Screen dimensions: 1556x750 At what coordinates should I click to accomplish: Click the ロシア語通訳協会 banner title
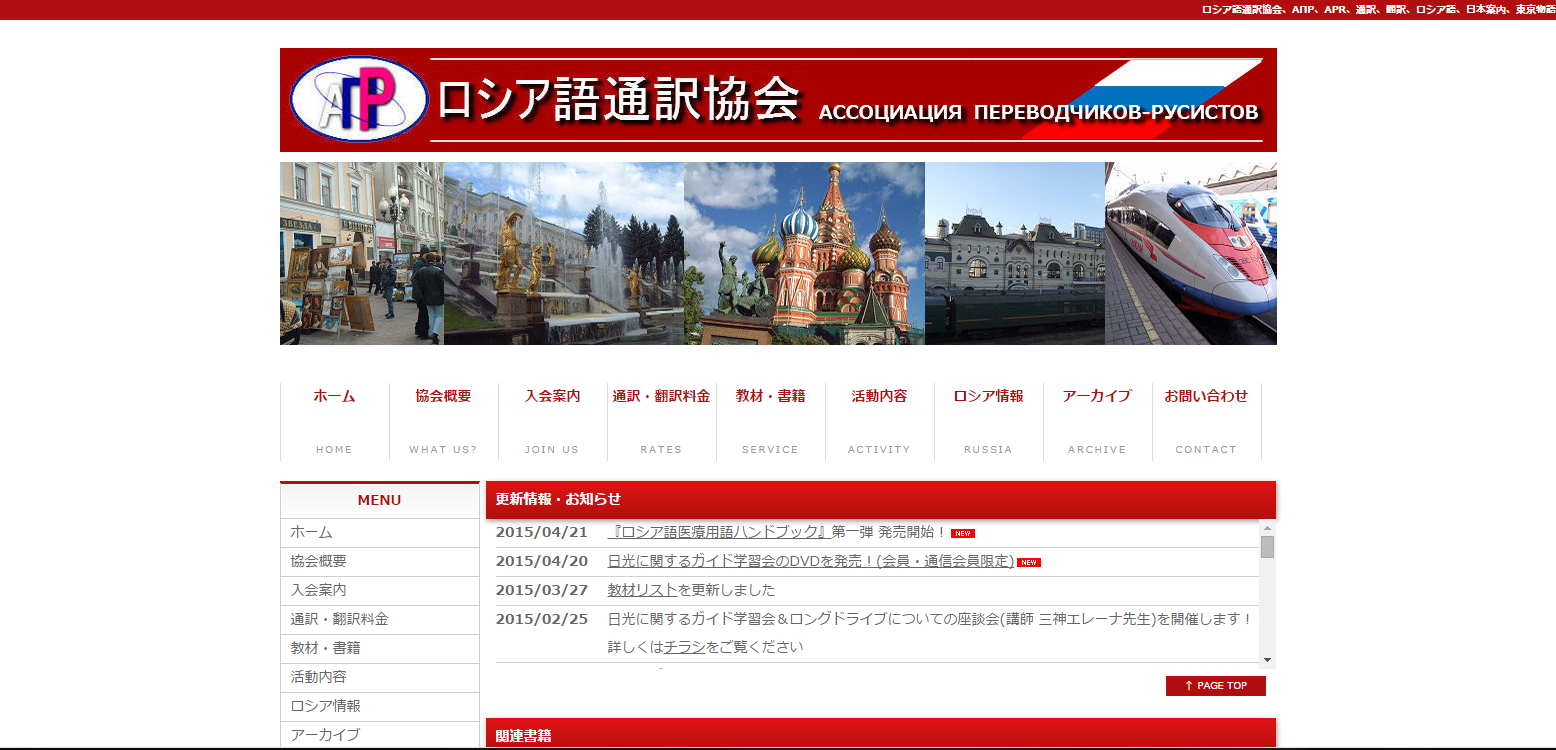619,99
